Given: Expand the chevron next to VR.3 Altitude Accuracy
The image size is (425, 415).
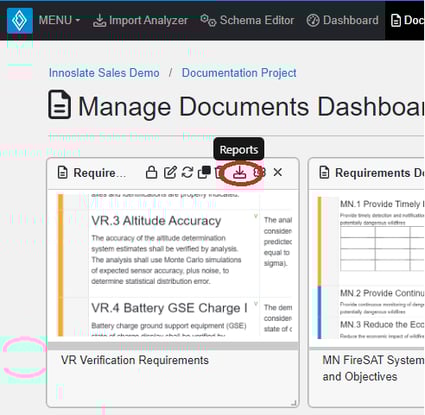Looking at the screenshot, I should 256,216.
